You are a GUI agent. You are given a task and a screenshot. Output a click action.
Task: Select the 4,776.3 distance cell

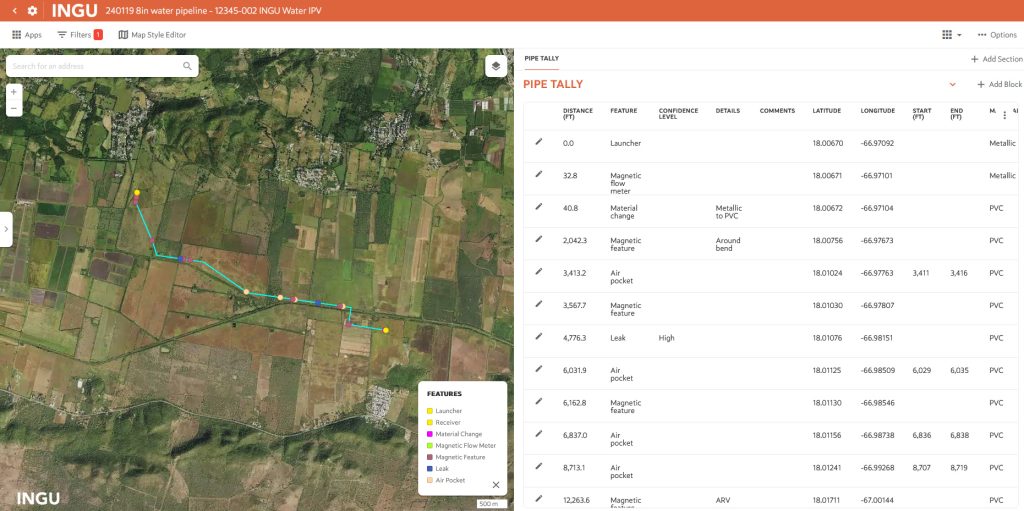[x=575, y=338]
